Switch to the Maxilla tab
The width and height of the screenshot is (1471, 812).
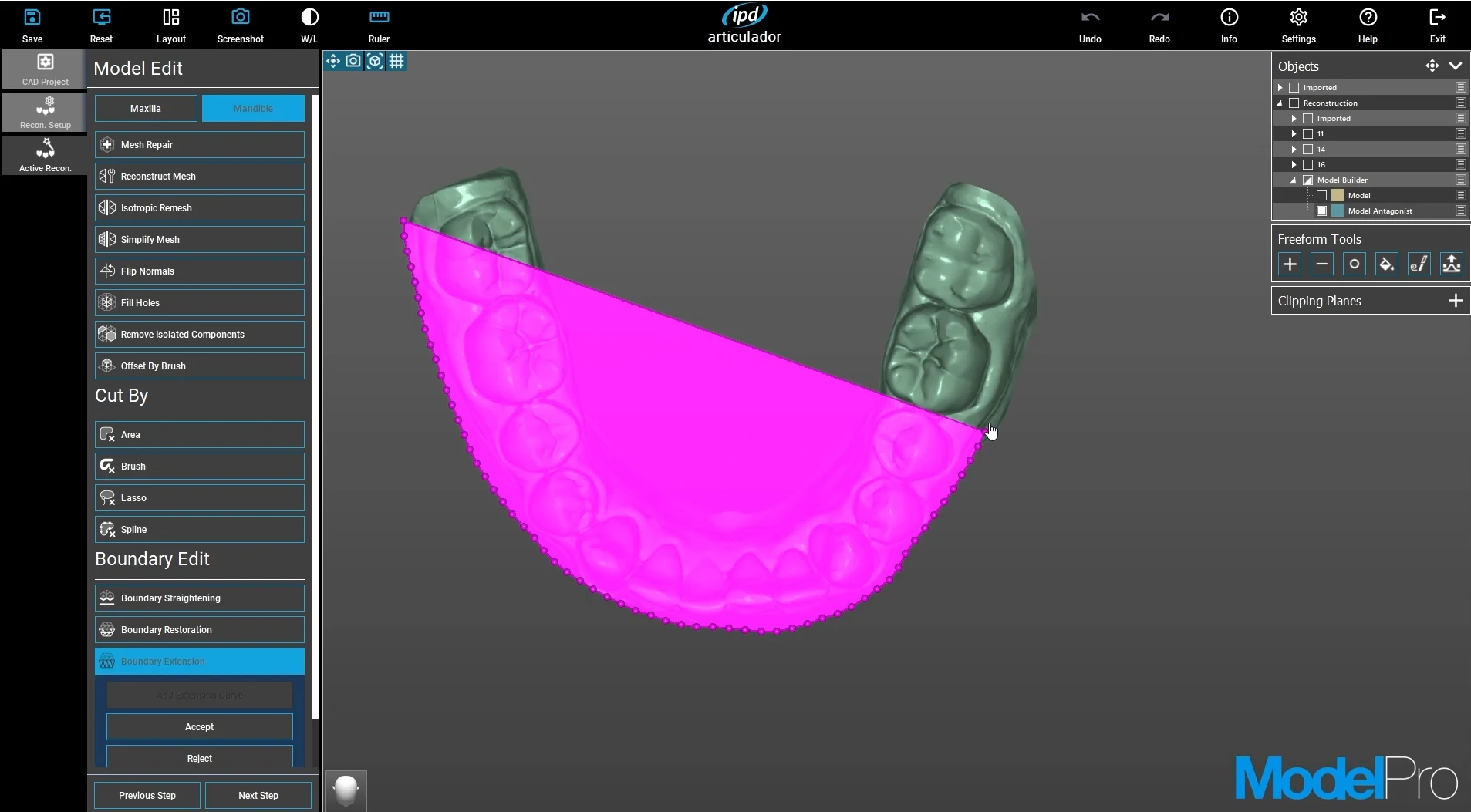146,109
